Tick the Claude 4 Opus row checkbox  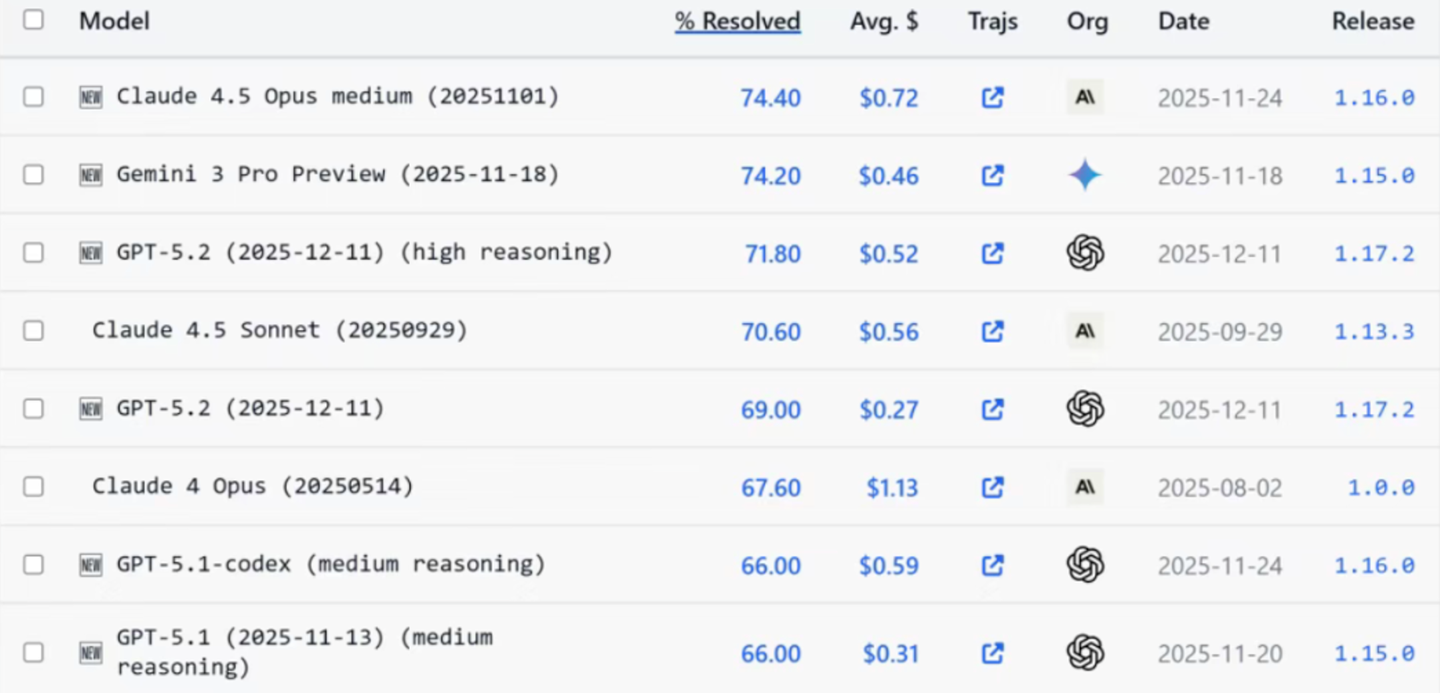[34, 487]
